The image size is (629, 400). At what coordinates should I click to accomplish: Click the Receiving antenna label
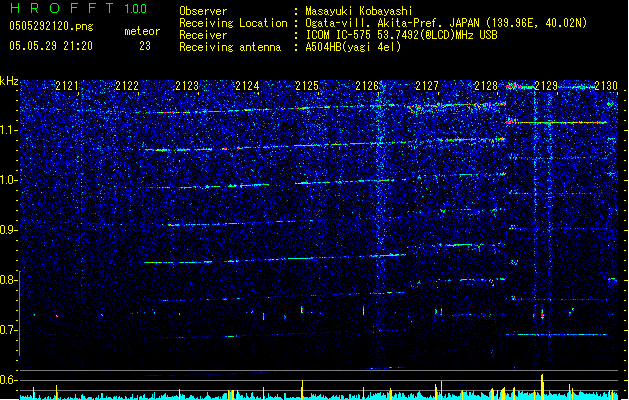(230, 47)
